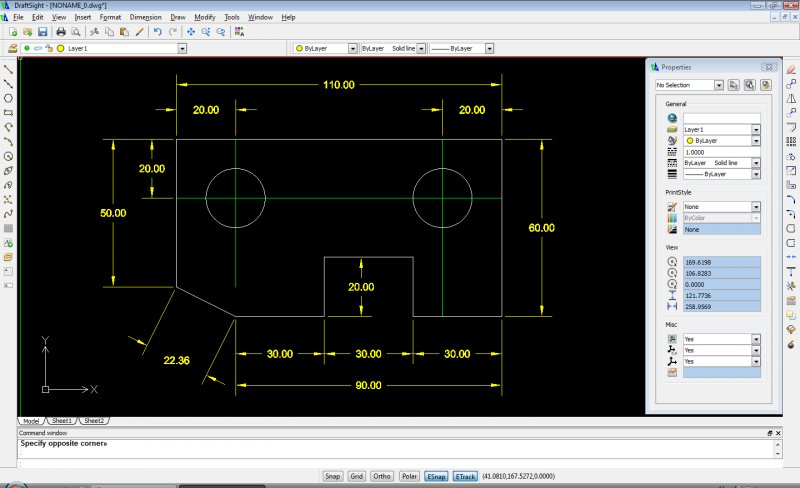Open the ByLayer line color dropdown in toolbar

click(353, 48)
